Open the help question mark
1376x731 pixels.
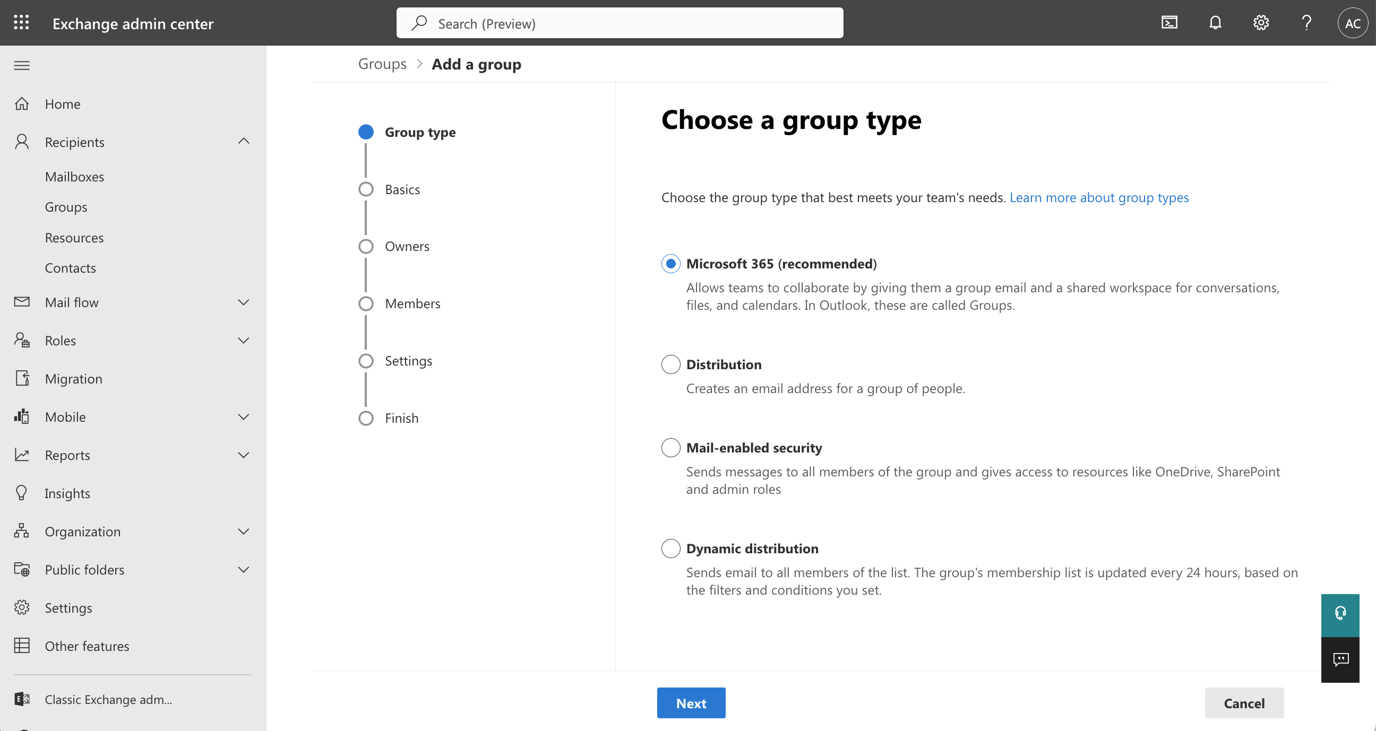(x=1306, y=22)
